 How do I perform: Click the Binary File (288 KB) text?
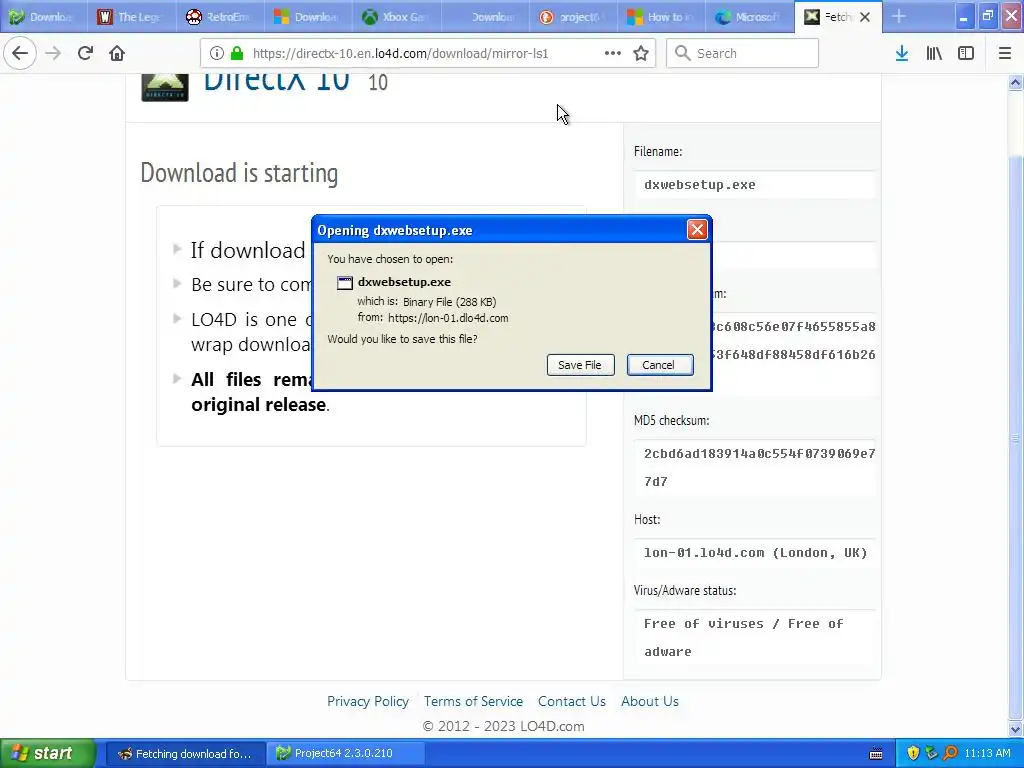pos(449,302)
